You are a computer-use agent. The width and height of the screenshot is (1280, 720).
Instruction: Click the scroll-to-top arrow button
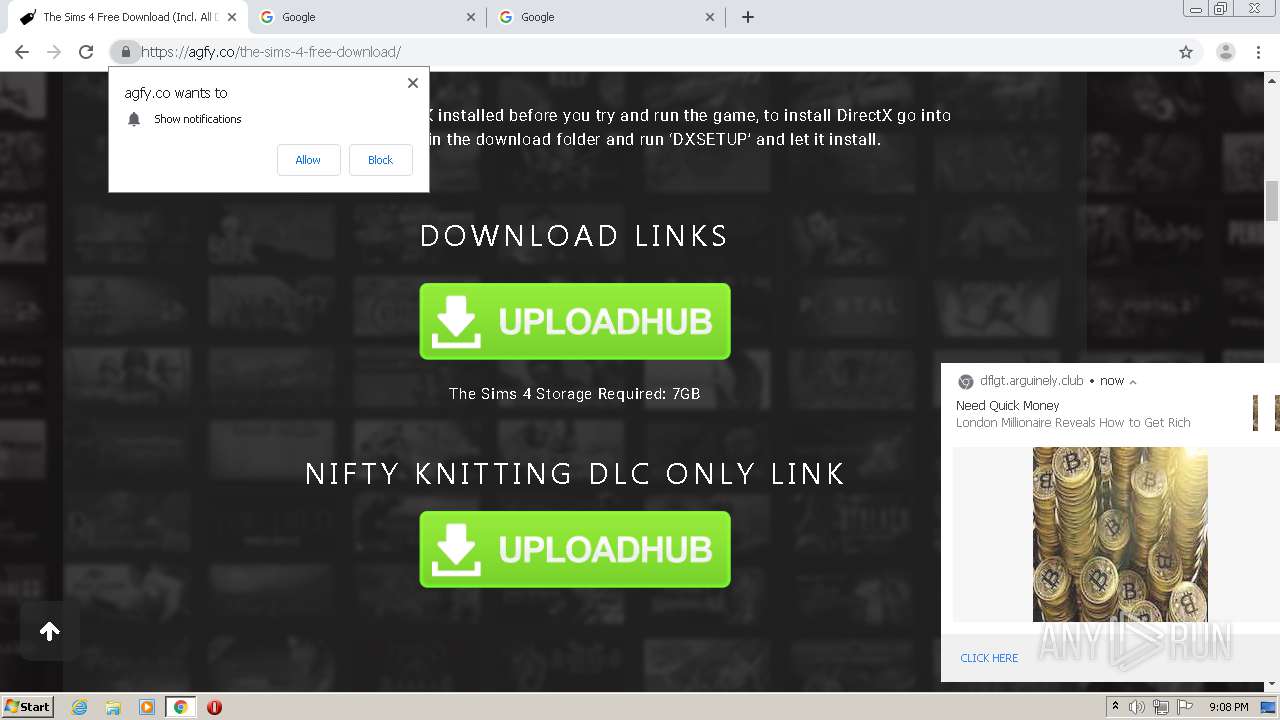50,631
